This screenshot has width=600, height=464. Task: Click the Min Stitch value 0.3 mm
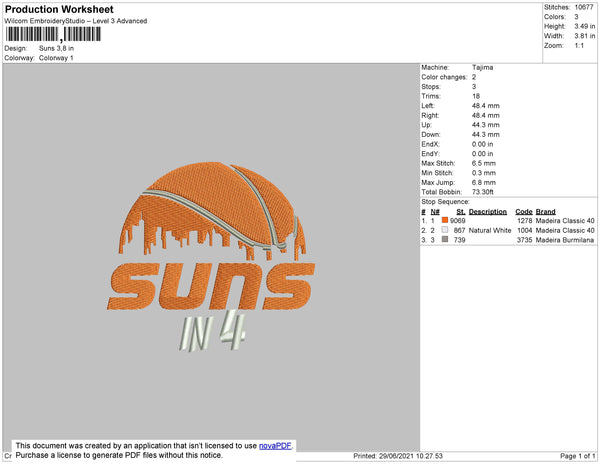click(x=484, y=173)
